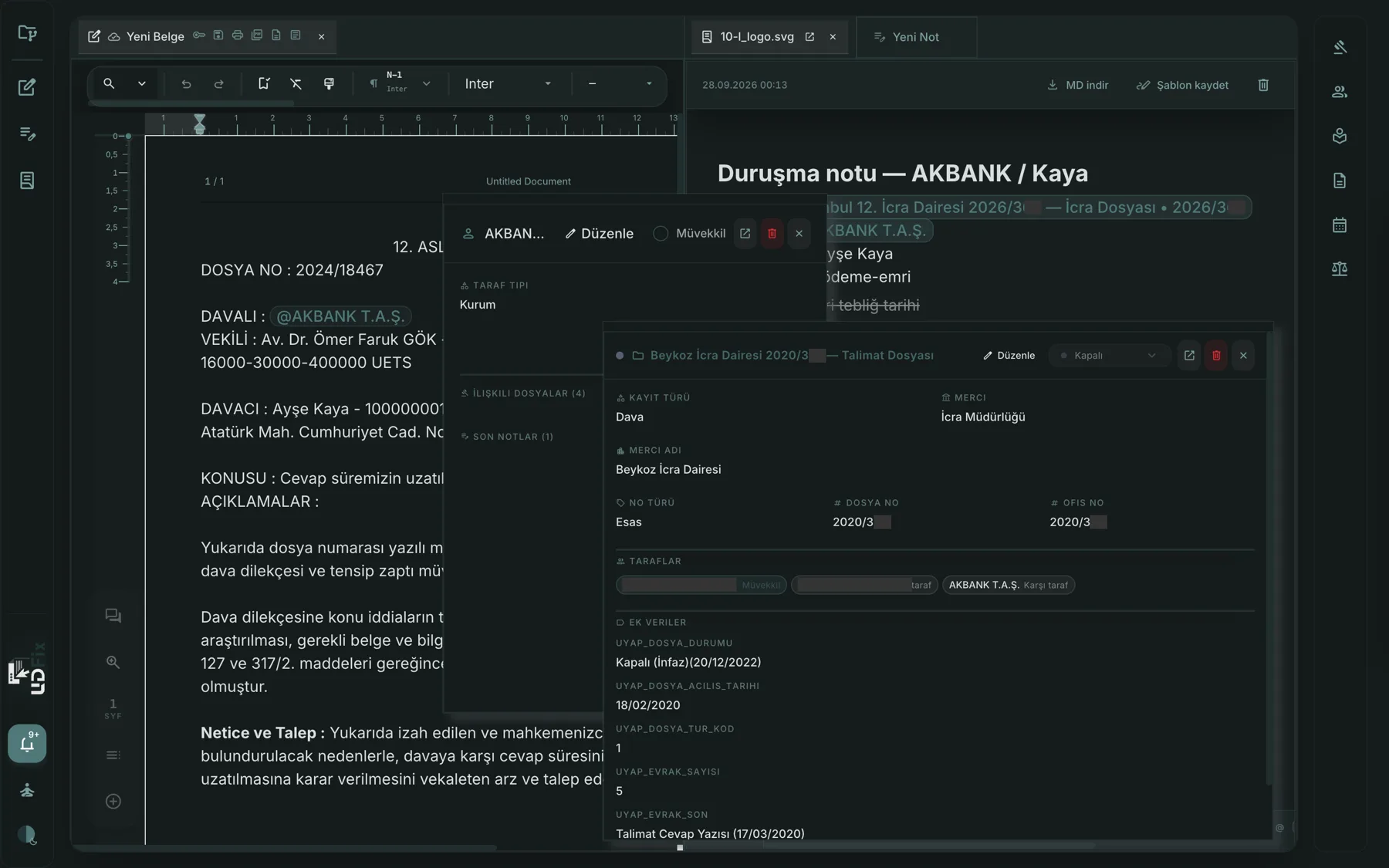Viewport: 1389px width, 868px height.
Task: Open the scales of justice icon
Action: 1340,269
